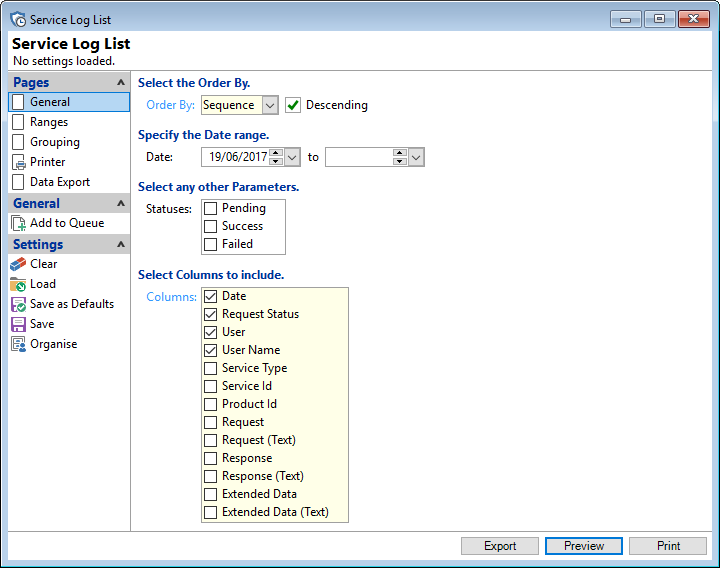Click the Save as Defaults icon
The width and height of the screenshot is (720, 568).
click(18, 304)
